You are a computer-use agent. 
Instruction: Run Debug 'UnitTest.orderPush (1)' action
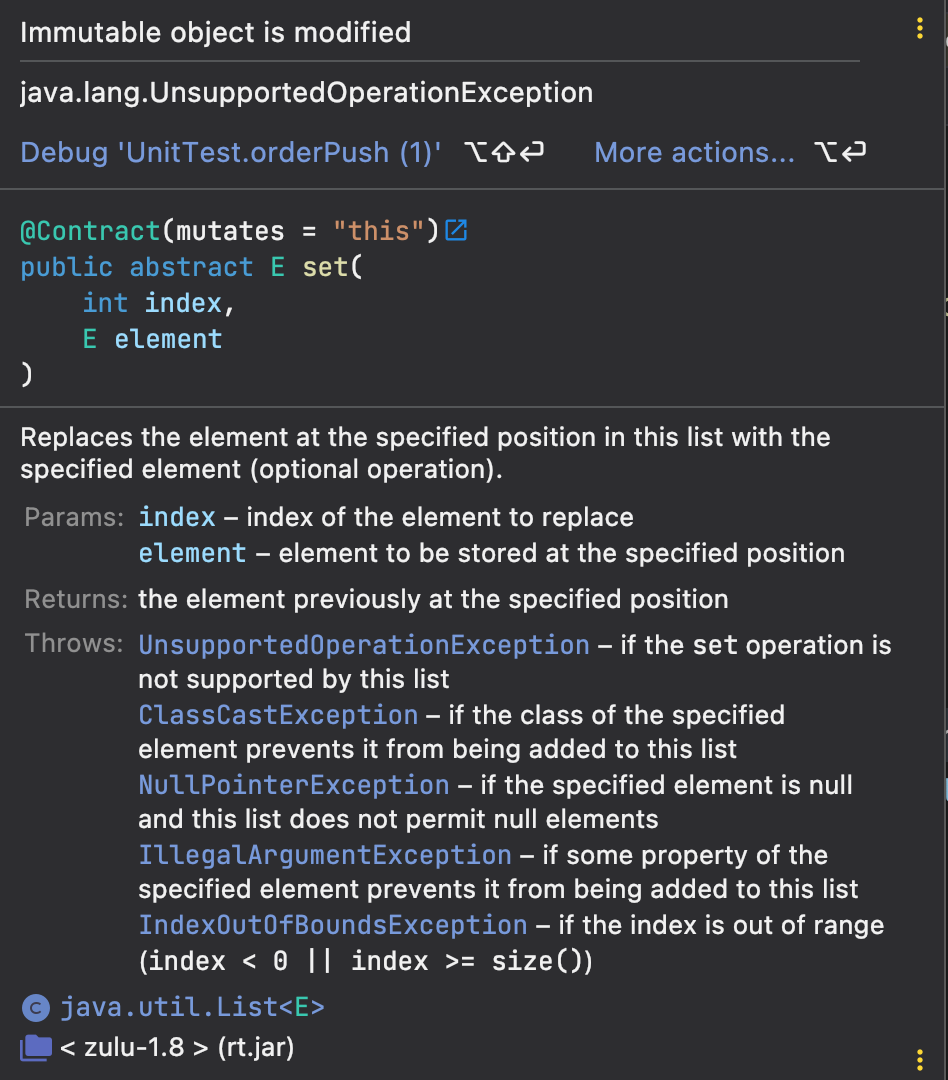coord(231,153)
